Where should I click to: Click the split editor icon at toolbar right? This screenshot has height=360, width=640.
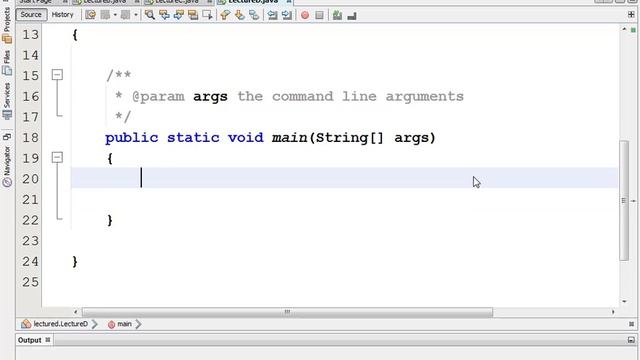(631, 15)
